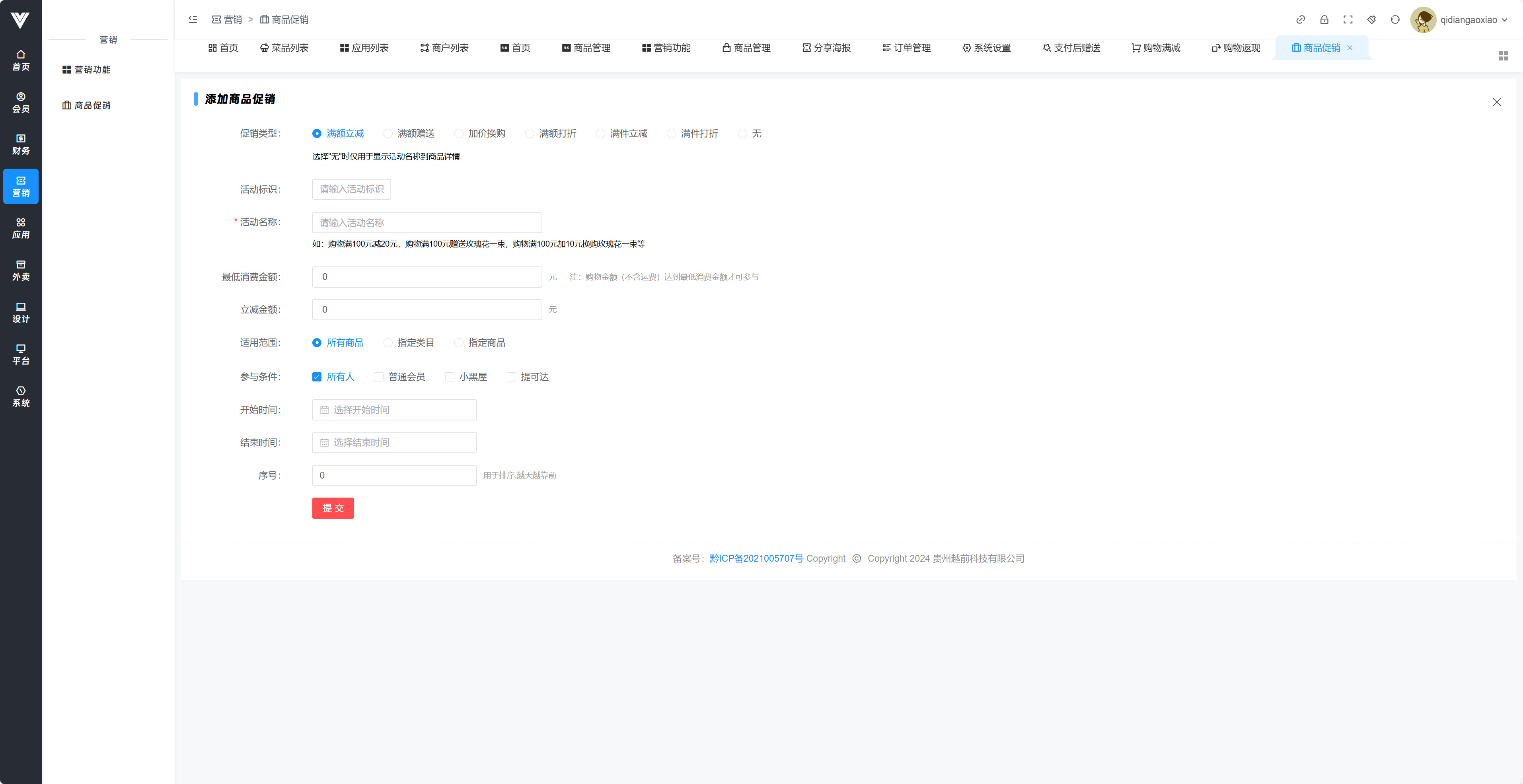The width and height of the screenshot is (1523, 784).
Task: Select 指定商品 scope radio option
Action: [x=459, y=343]
